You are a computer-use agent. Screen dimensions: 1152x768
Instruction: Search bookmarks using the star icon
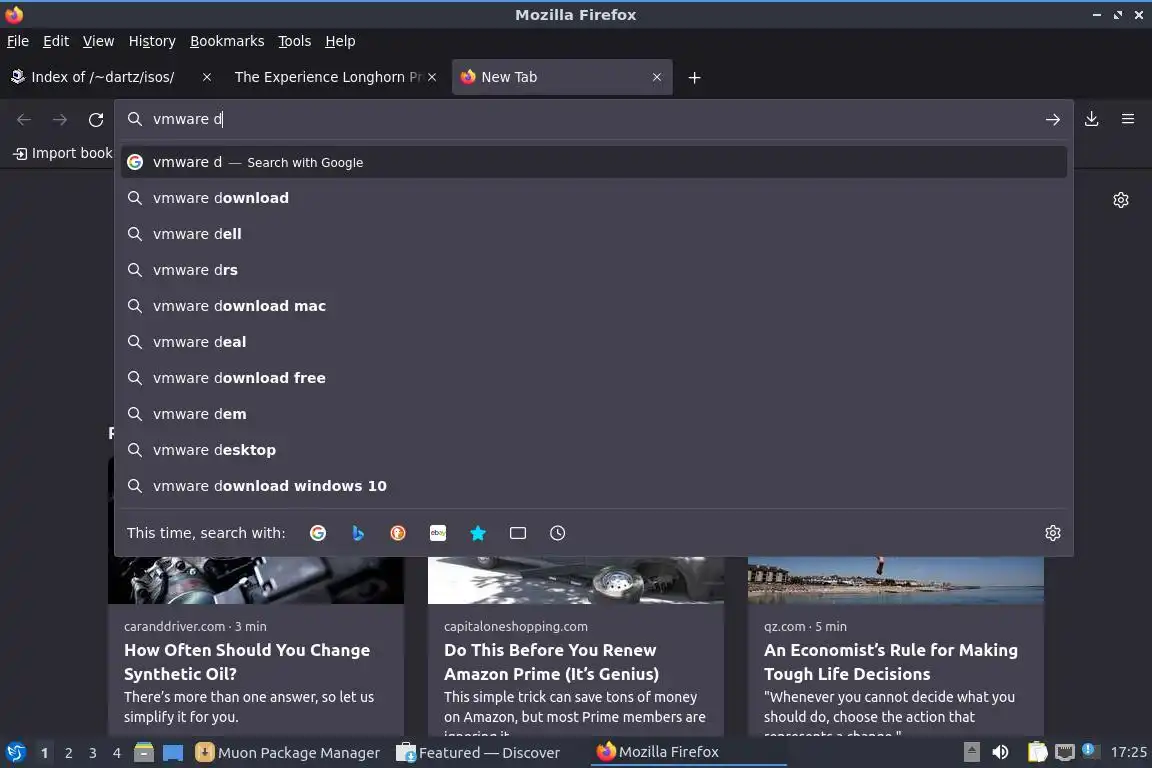point(478,533)
